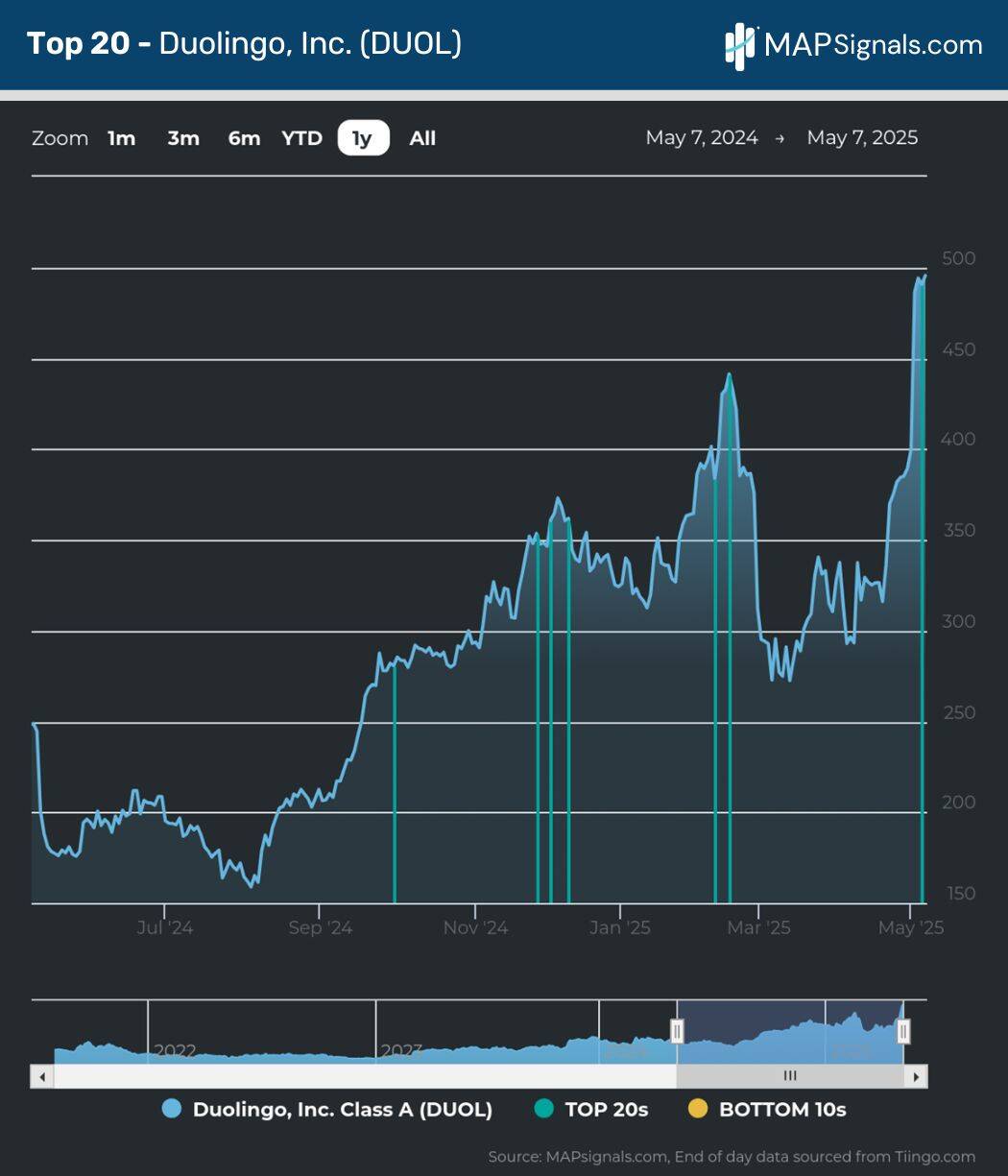Screen dimensions: 1008x1176
Task: Switch chart zoom to YTD
Action: tap(301, 138)
